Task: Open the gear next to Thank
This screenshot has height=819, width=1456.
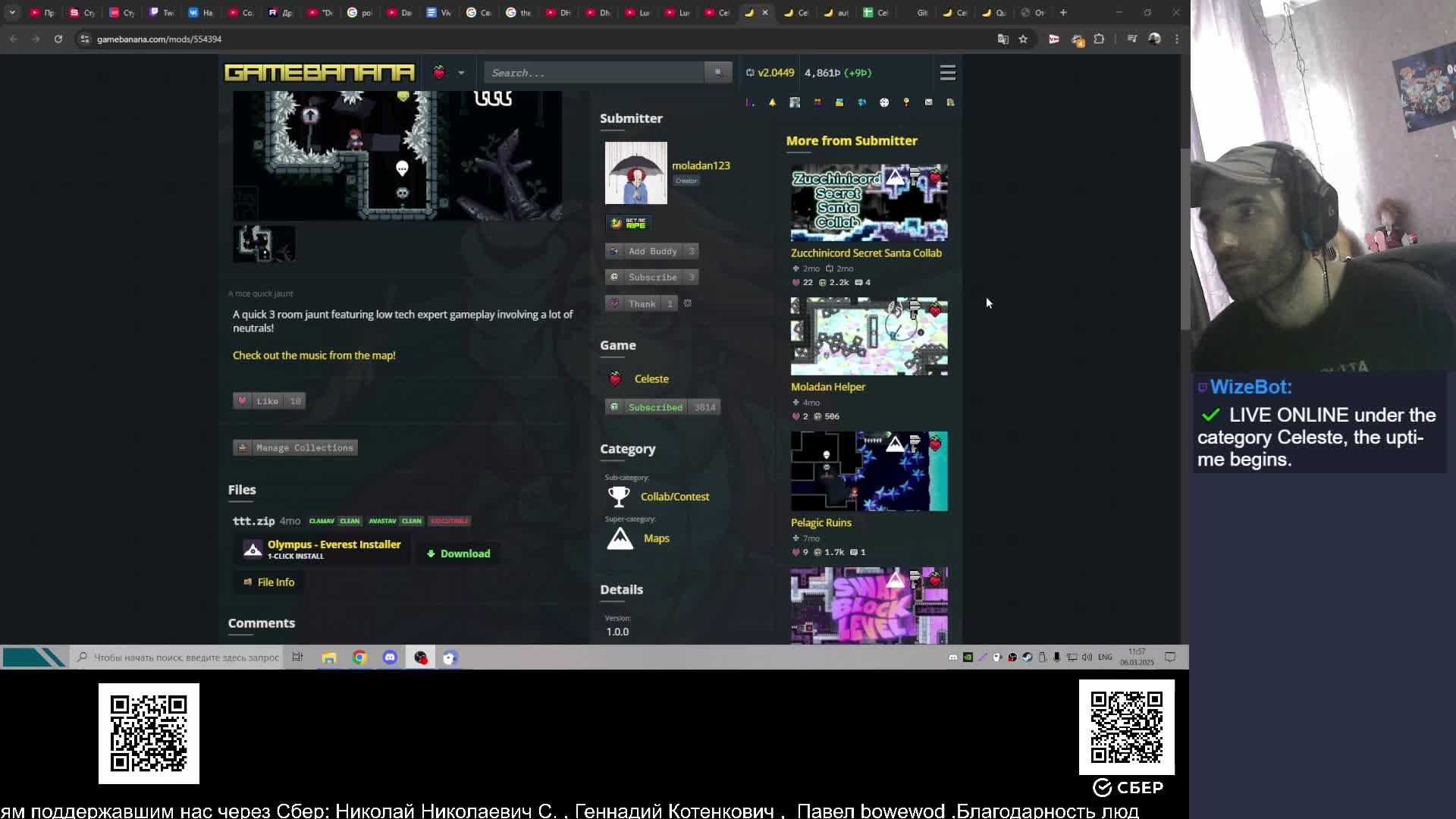Action: point(688,303)
